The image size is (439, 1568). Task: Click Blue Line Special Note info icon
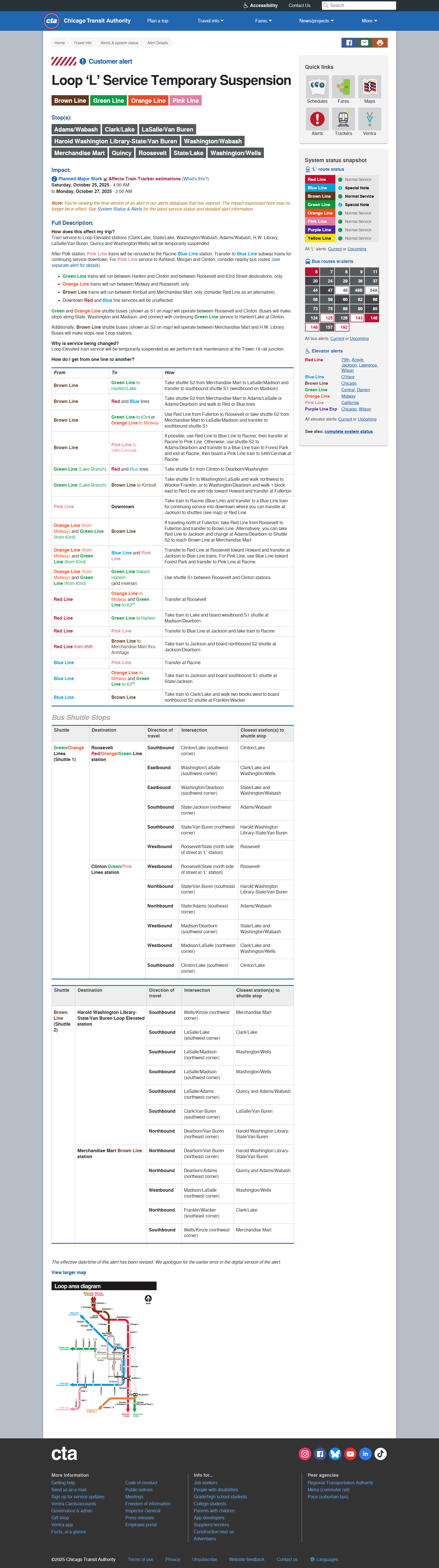(x=340, y=188)
